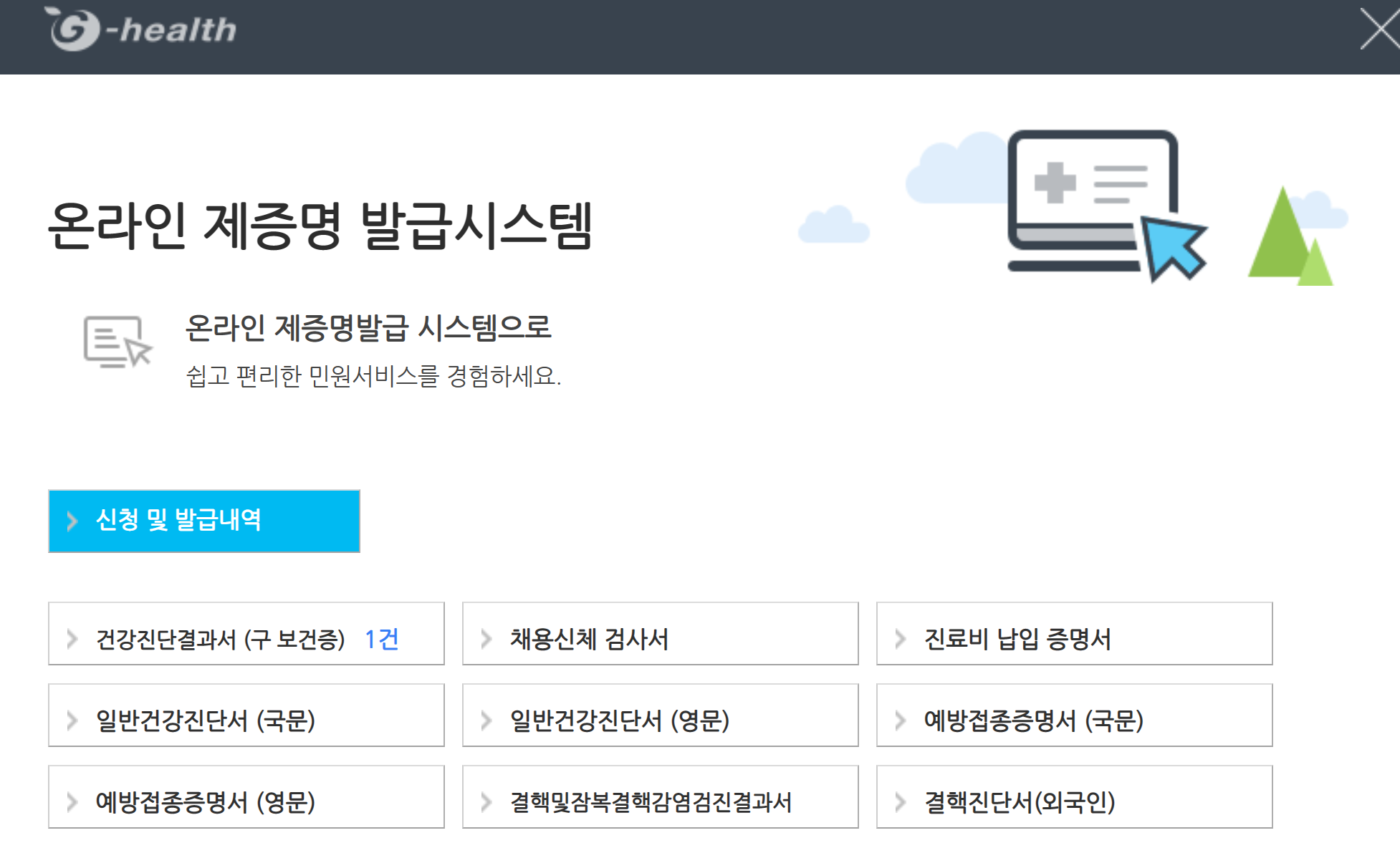Screen dimensions: 1400x853
Task: Click chevron arrow beside 채용신체 검사서
Action: point(486,638)
